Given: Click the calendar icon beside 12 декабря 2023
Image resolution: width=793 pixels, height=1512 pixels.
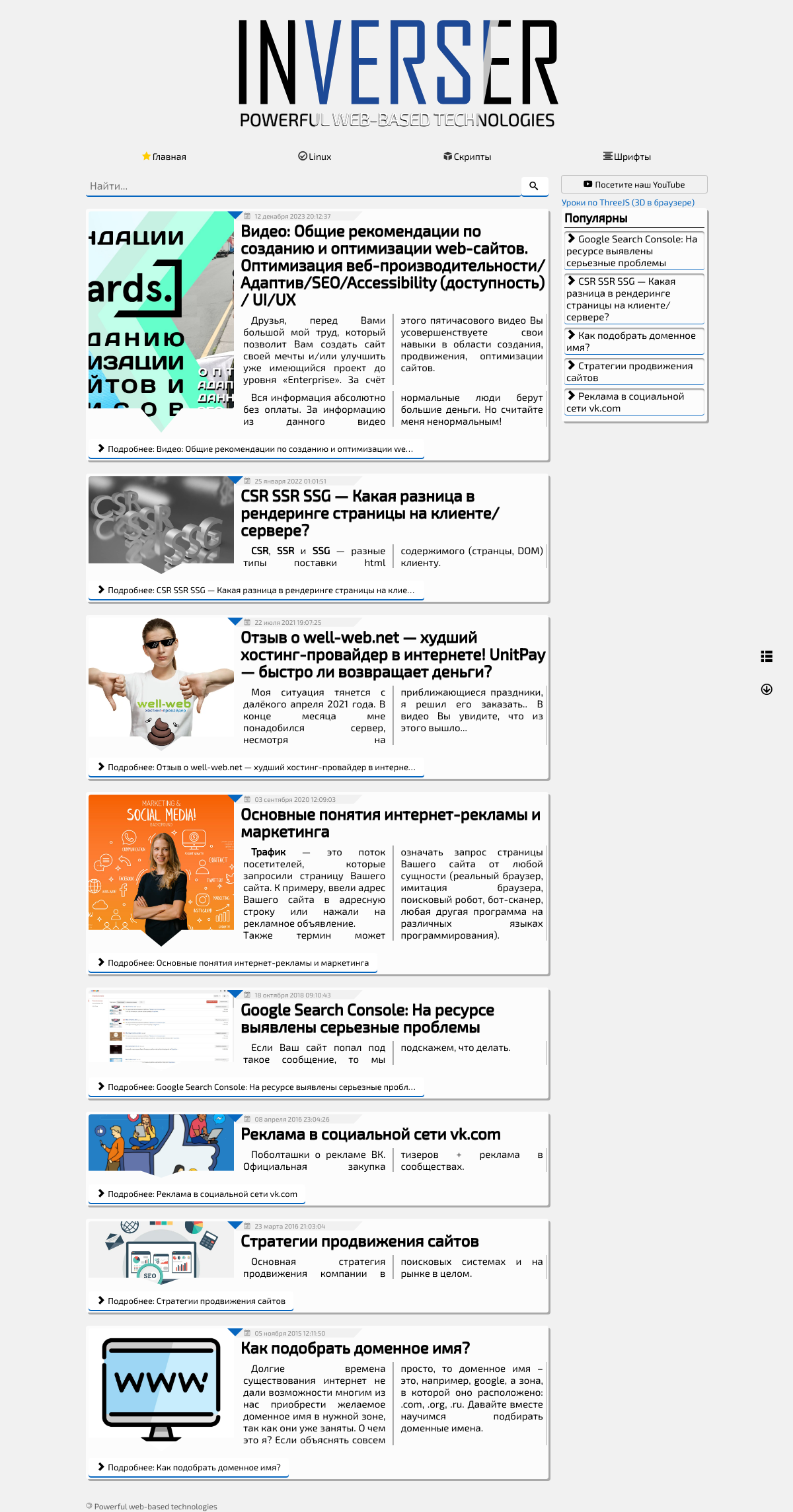Looking at the screenshot, I should click(247, 217).
